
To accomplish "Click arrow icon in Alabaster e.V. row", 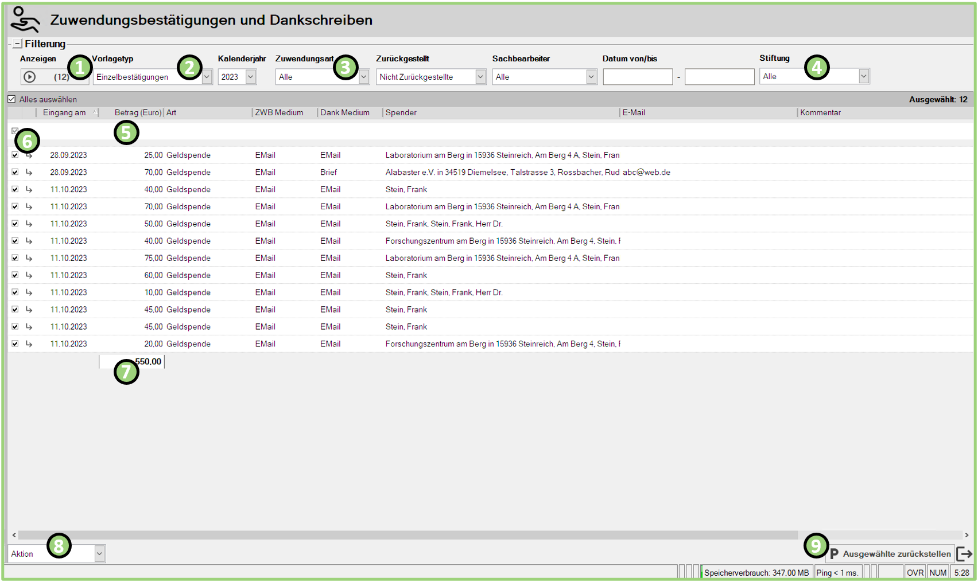I will pyautogui.click(x=29, y=172).
